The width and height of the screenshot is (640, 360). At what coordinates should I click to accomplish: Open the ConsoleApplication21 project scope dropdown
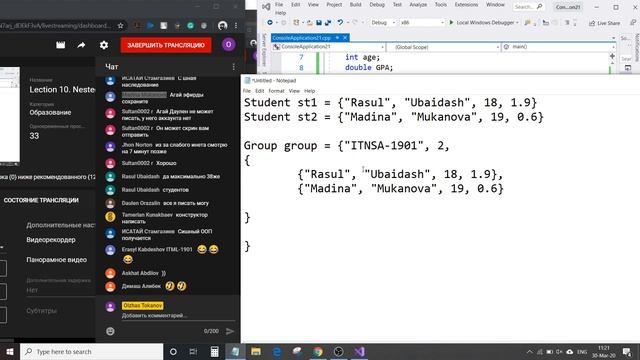tap(329, 47)
